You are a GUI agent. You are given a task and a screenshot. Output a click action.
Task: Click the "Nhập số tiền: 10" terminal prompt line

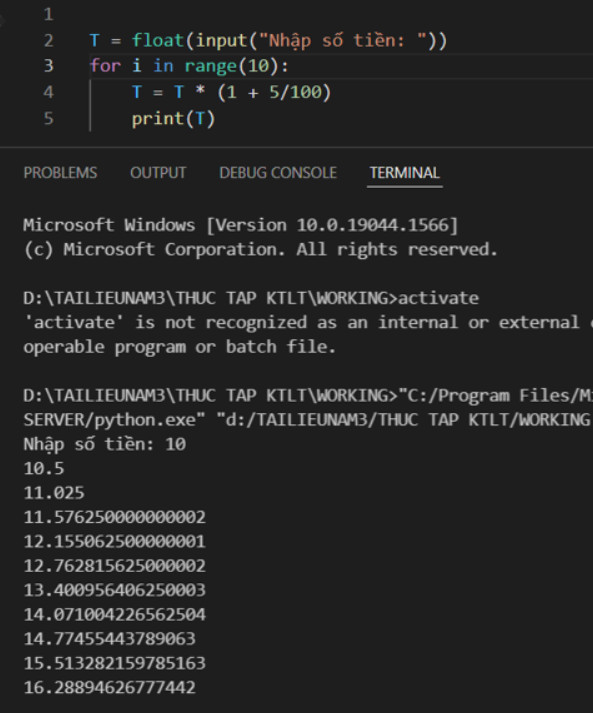105,444
